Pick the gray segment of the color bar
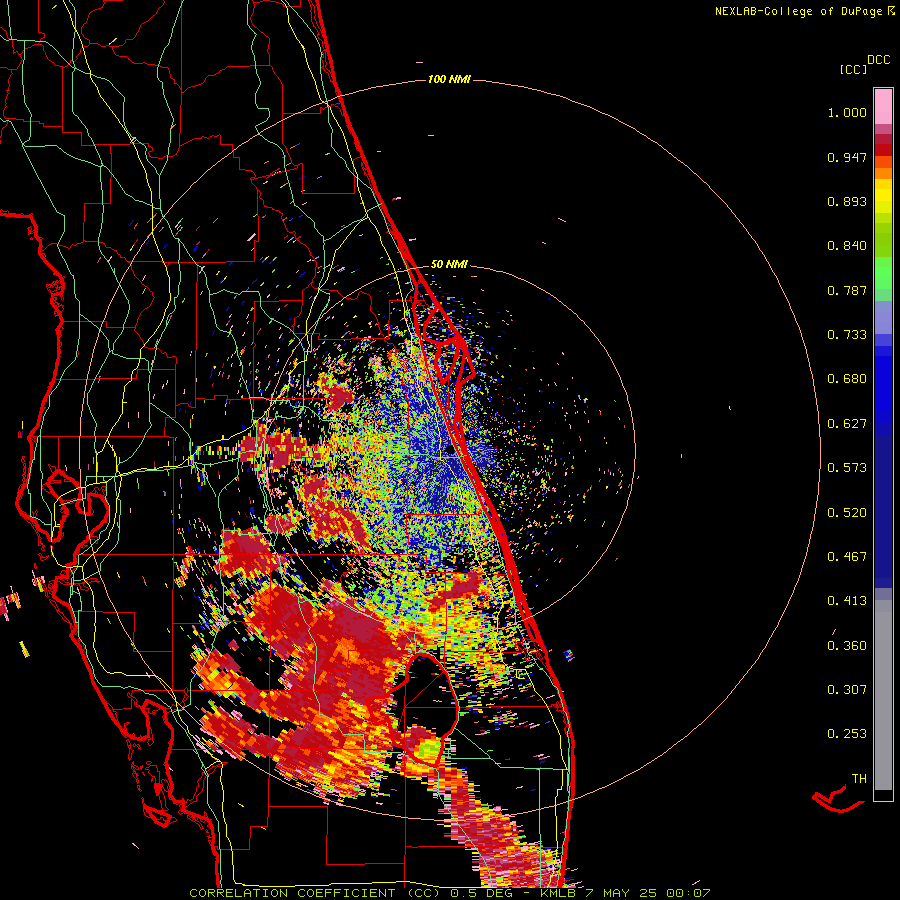 tap(883, 695)
